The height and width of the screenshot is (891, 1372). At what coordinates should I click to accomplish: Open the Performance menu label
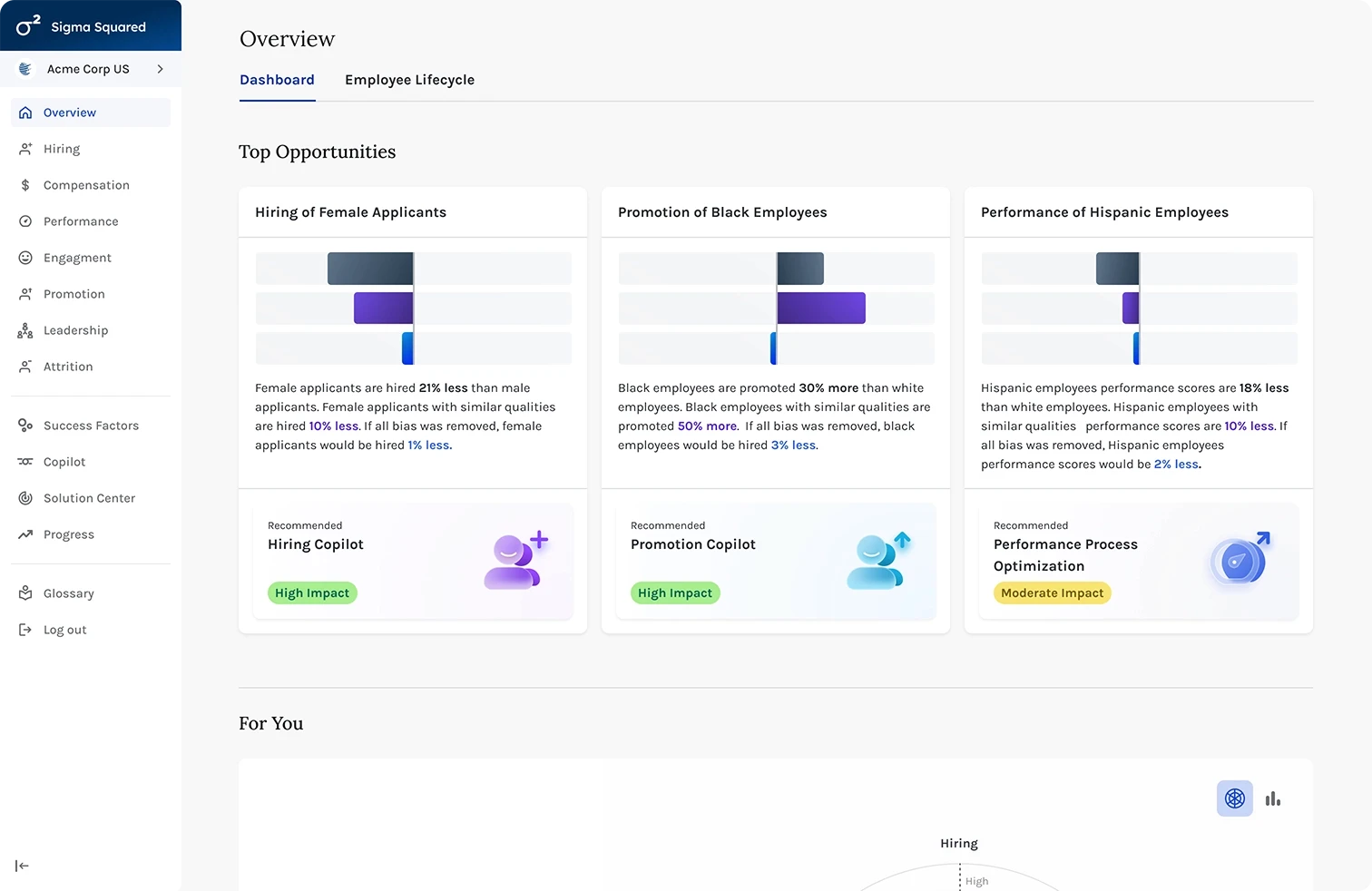[x=81, y=221]
